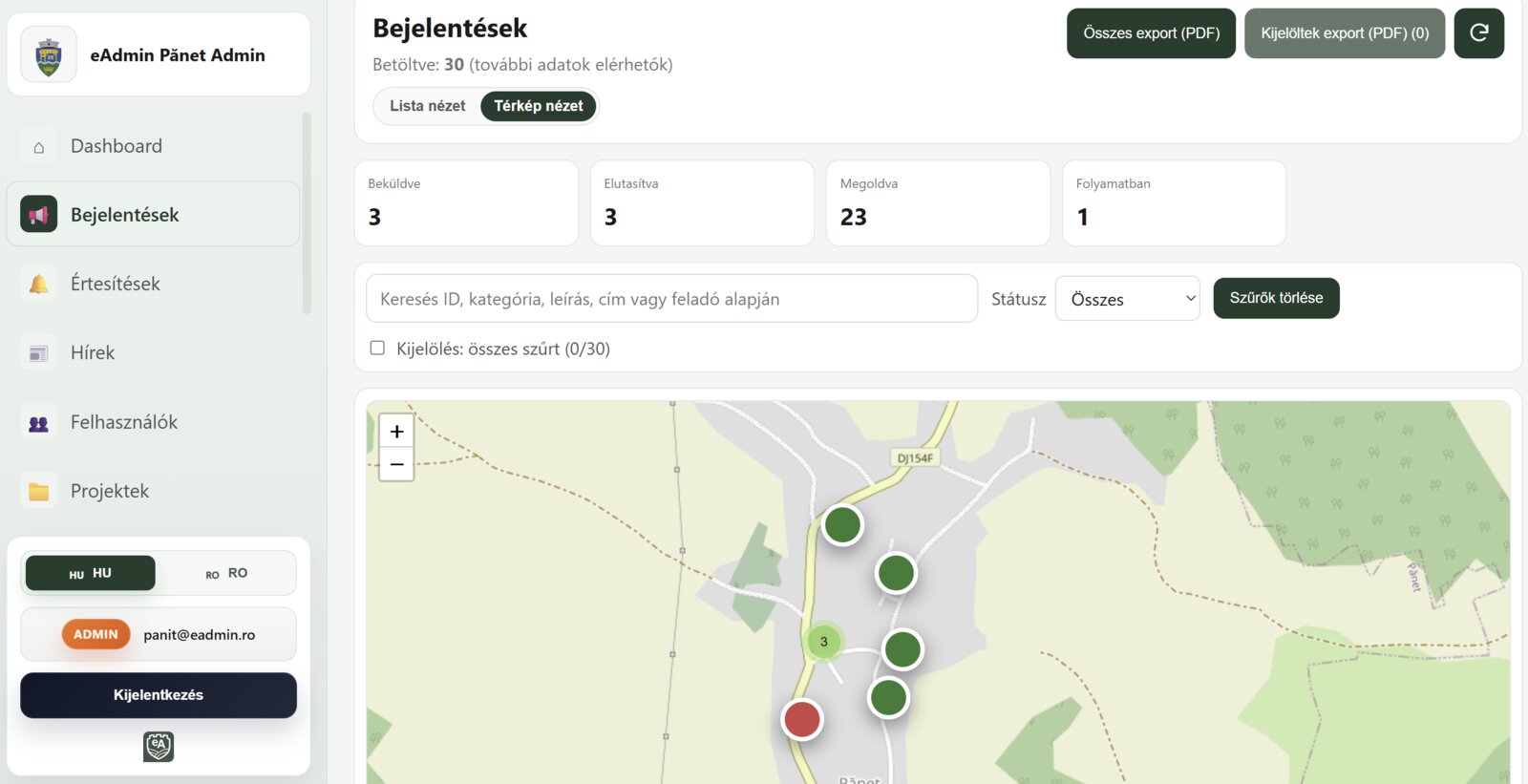Click the people icon for Felhasználók

[38, 422]
